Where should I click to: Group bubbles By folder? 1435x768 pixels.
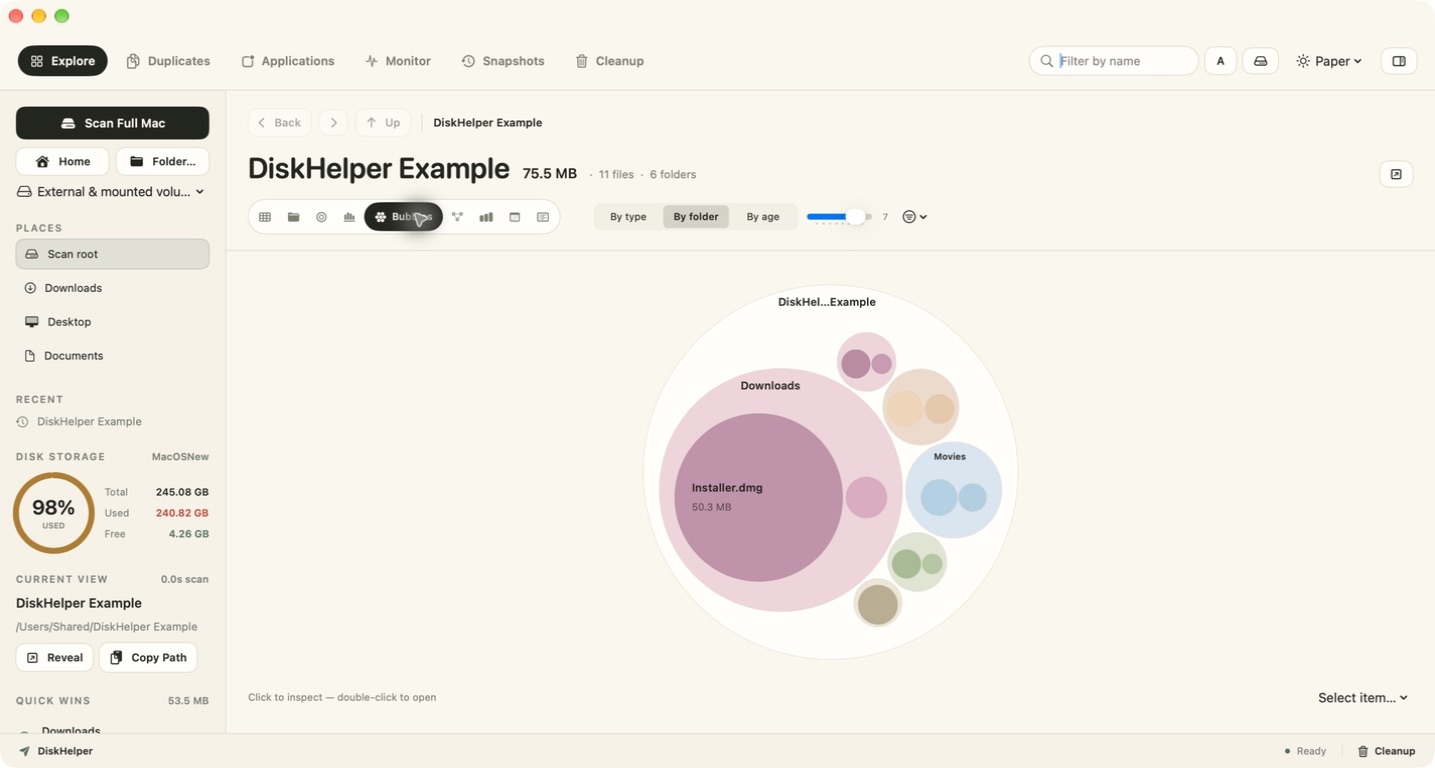[x=696, y=217]
